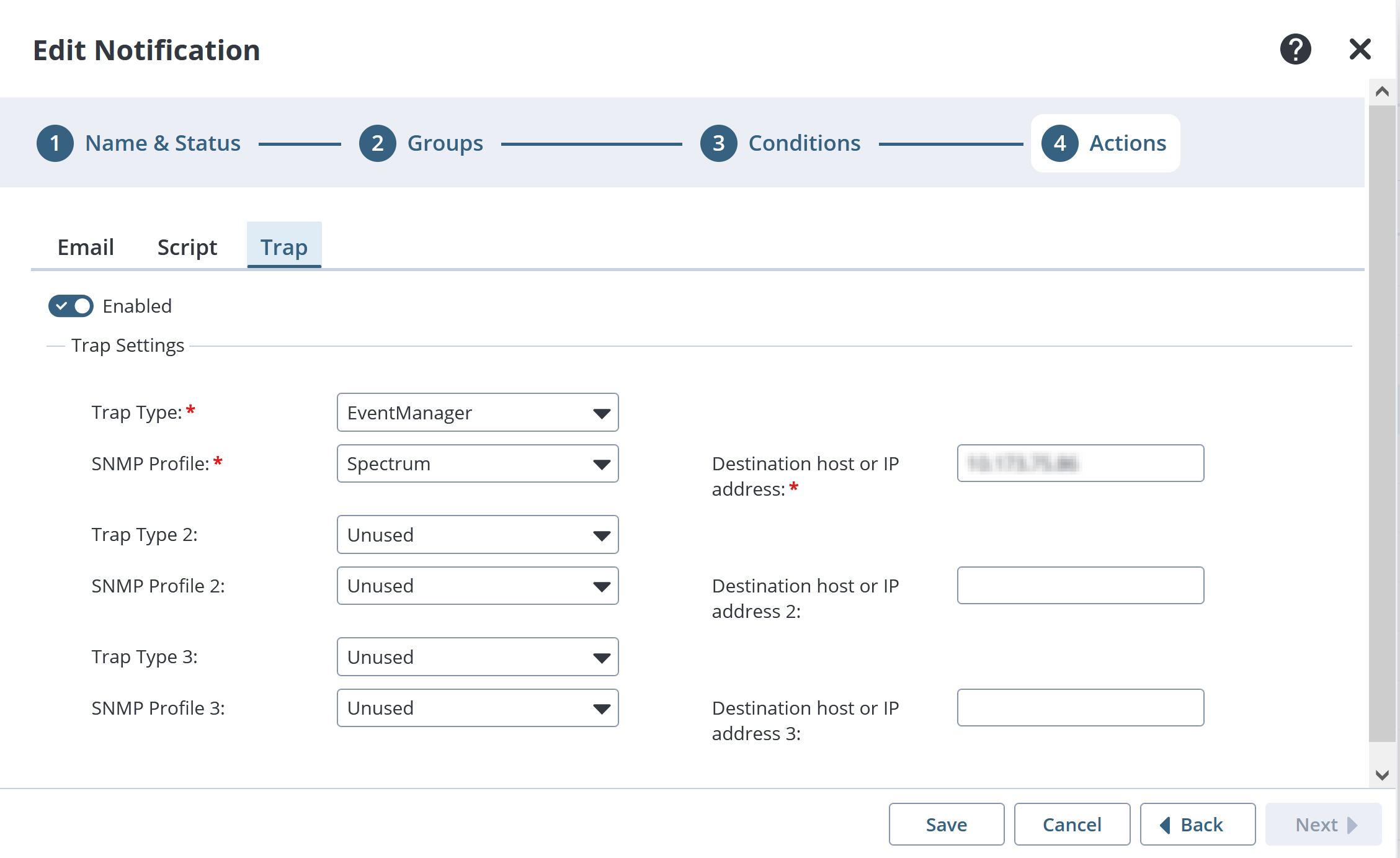Click the Save button
This screenshot has height=858, width=1400.
tap(946, 824)
